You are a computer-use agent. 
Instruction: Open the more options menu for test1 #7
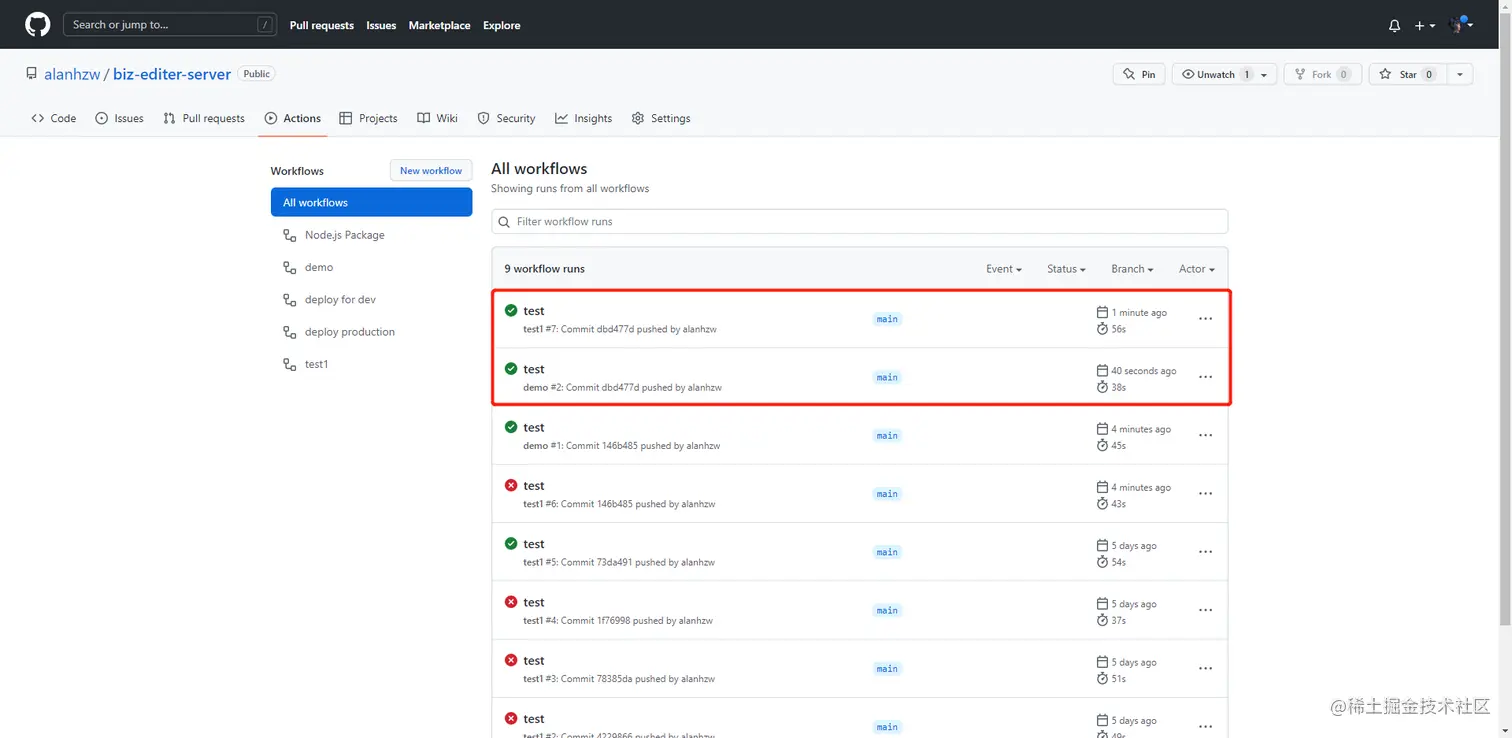[x=1205, y=319]
